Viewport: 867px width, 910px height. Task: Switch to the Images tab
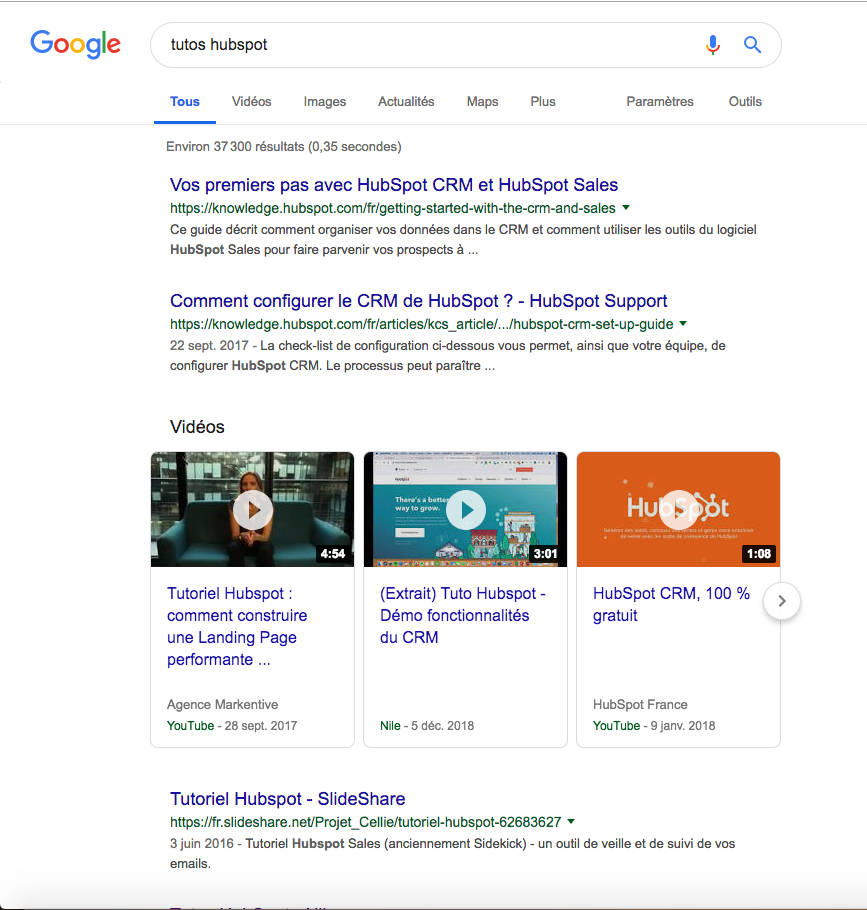(325, 101)
